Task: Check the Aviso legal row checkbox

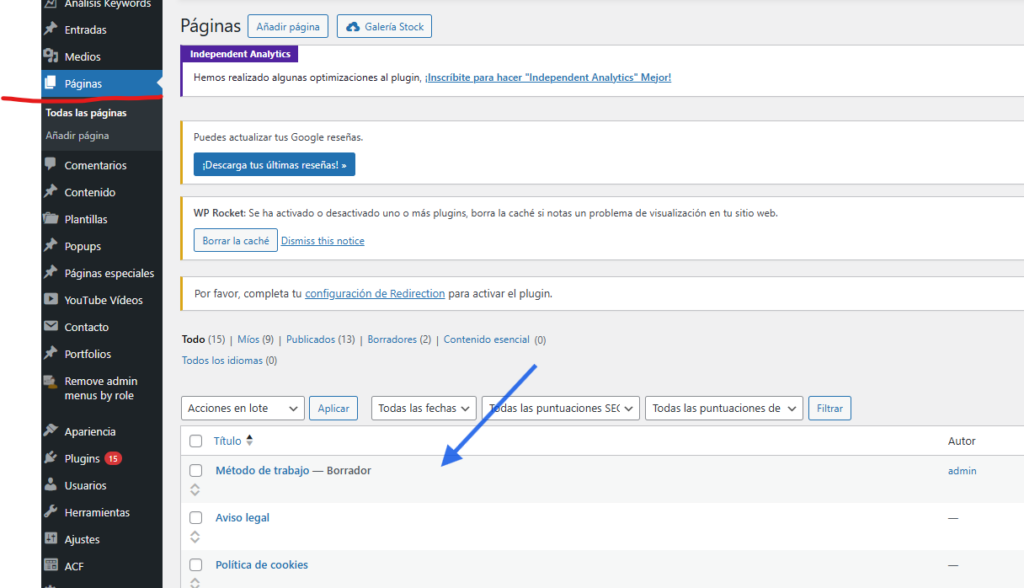Action: click(196, 518)
